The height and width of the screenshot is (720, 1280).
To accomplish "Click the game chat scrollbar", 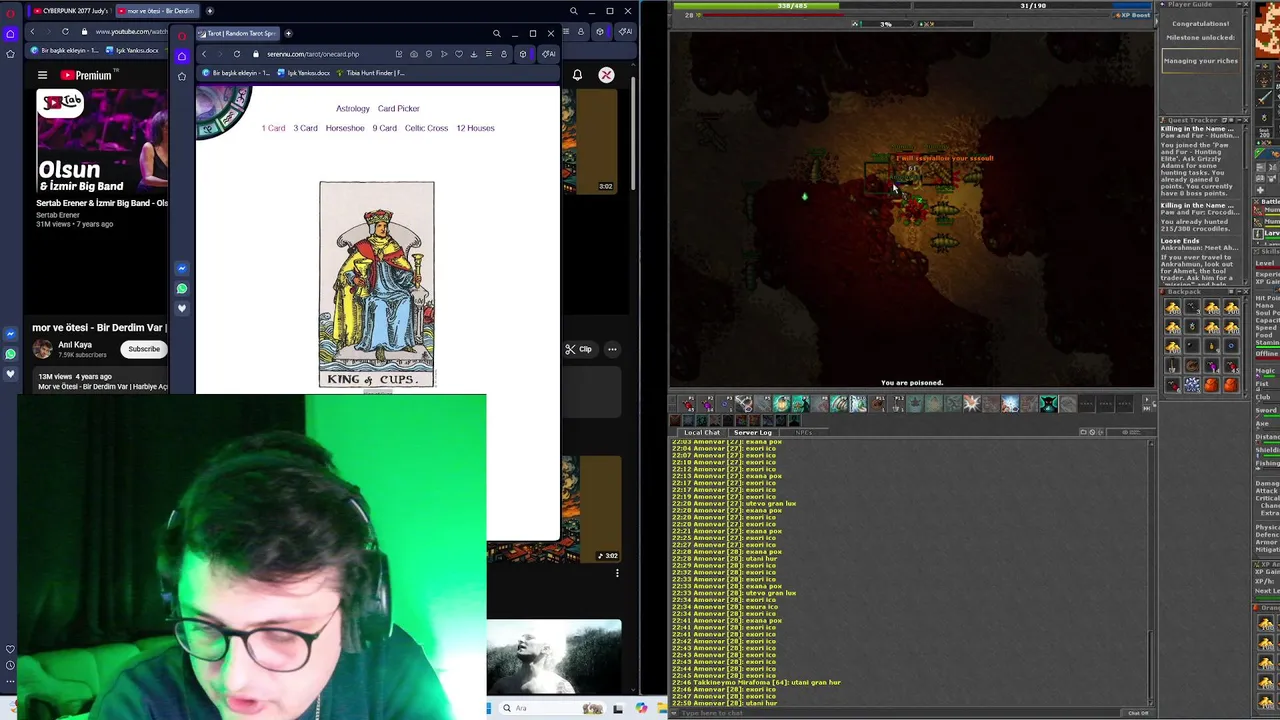I will (1151, 572).
